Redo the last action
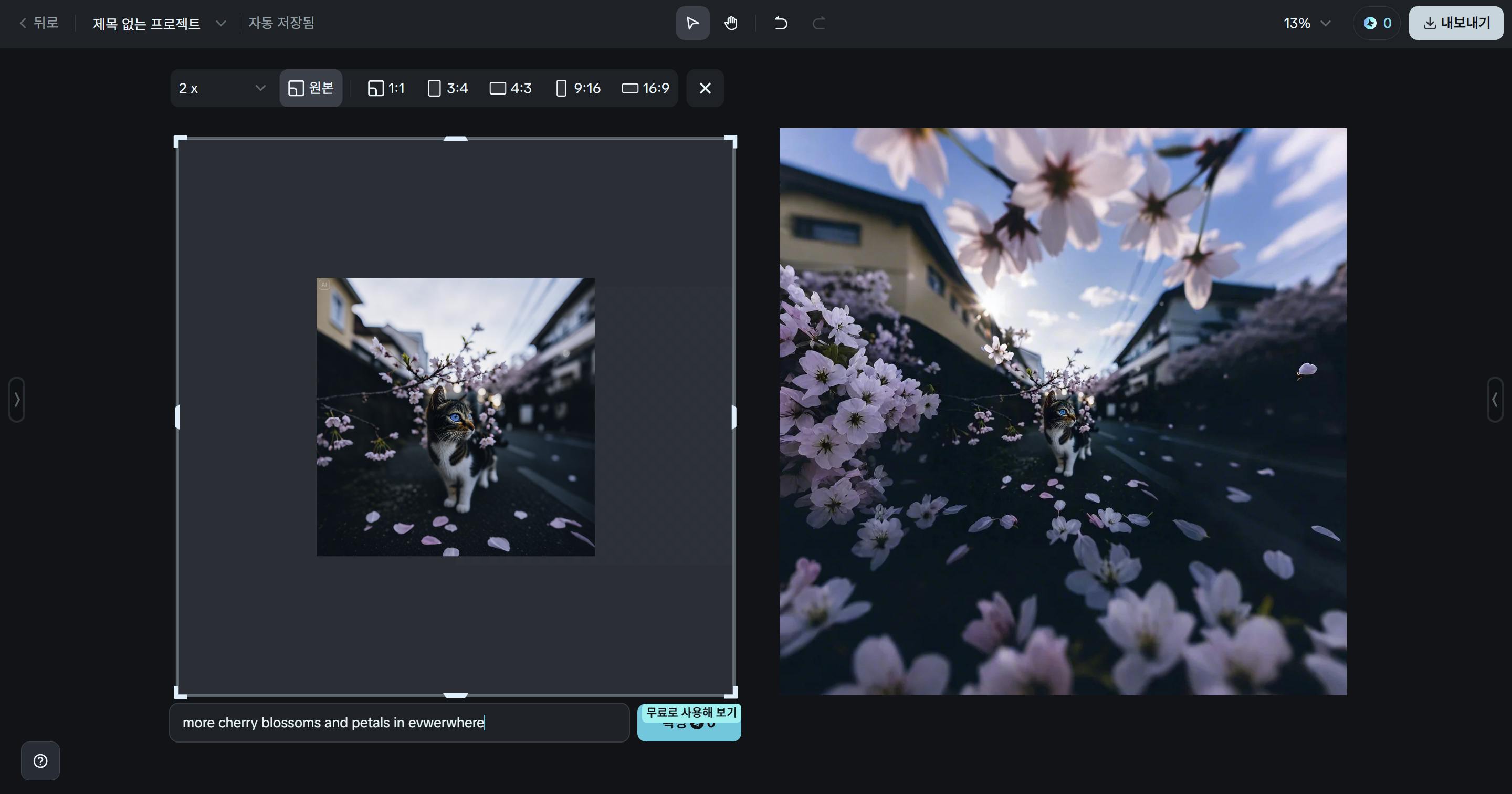The height and width of the screenshot is (794, 1512). tap(818, 23)
